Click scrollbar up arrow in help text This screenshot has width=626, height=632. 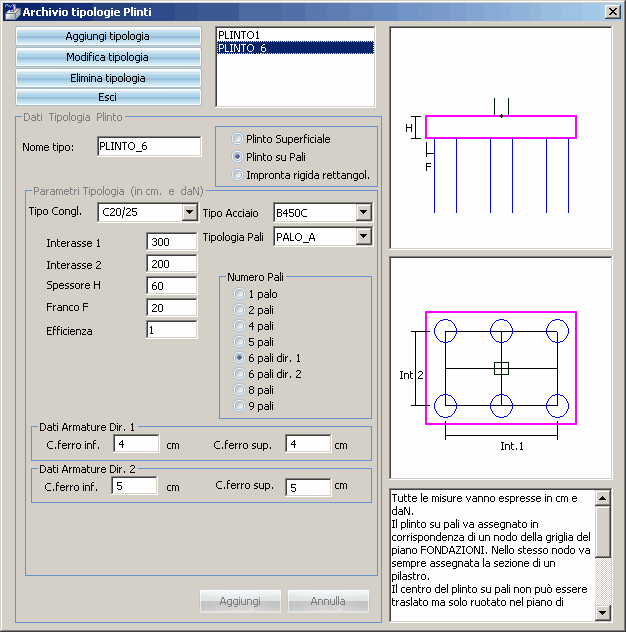pos(603,498)
